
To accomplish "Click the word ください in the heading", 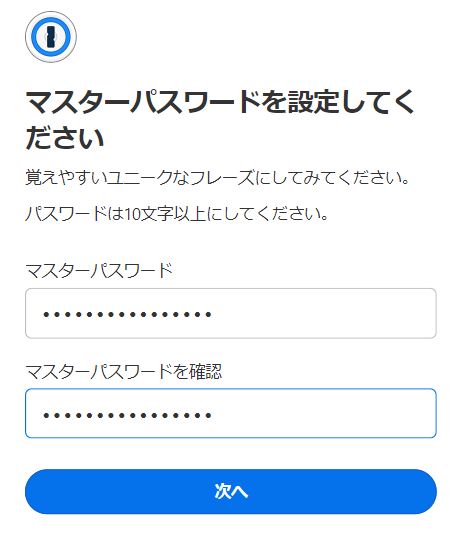I will pos(64,138).
